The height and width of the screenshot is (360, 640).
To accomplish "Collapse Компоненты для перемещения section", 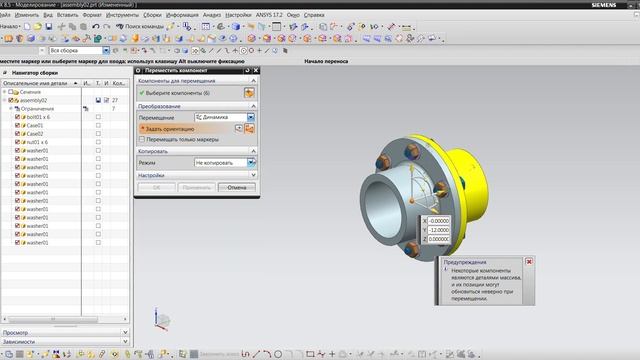I will tap(253, 80).
